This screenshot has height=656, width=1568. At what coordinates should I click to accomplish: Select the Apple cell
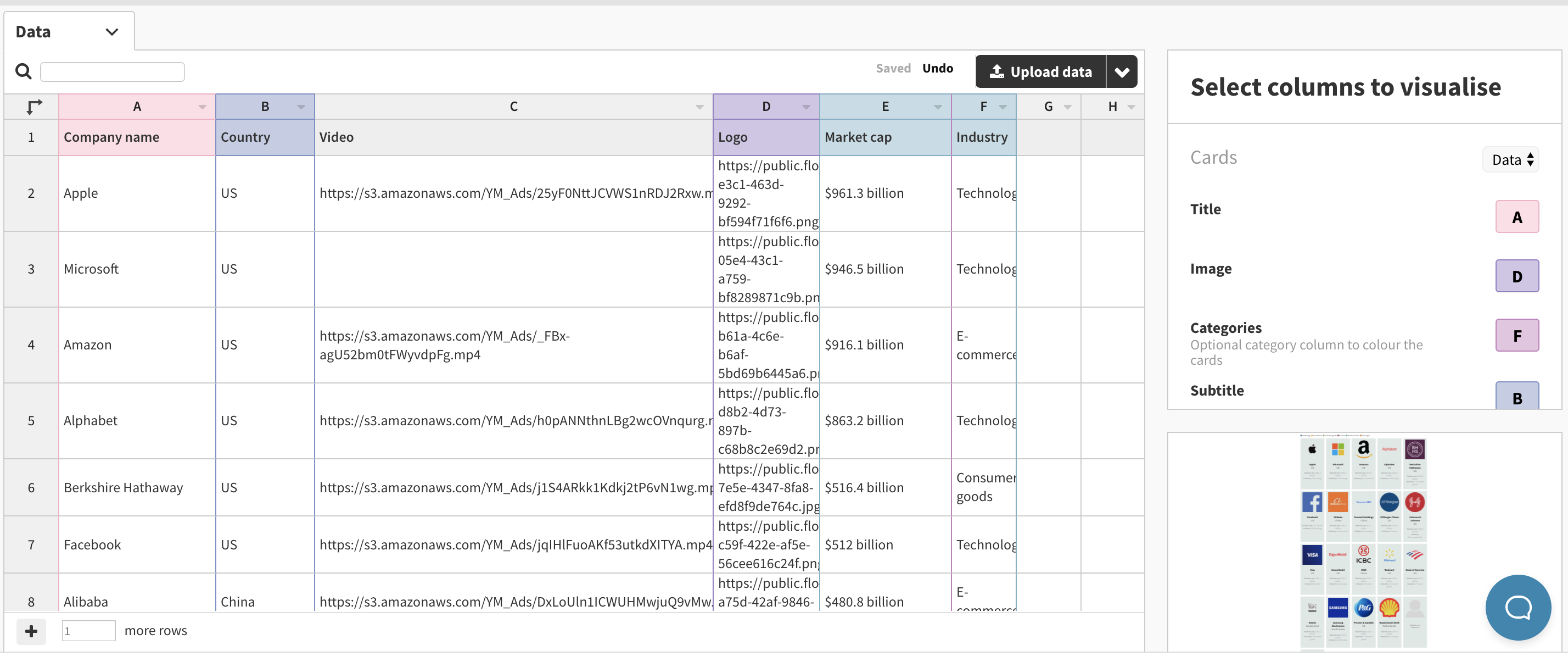point(137,194)
